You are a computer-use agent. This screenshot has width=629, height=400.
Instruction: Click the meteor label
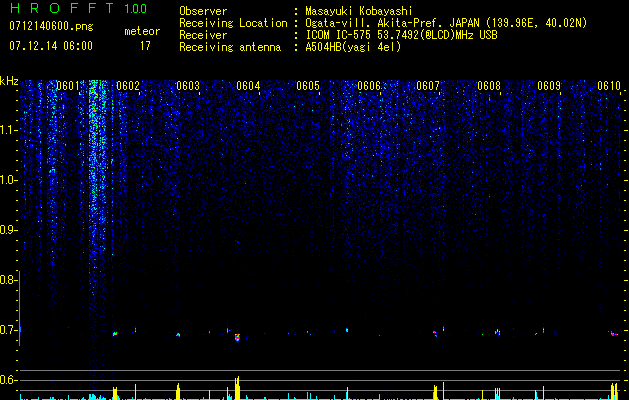coord(142,31)
